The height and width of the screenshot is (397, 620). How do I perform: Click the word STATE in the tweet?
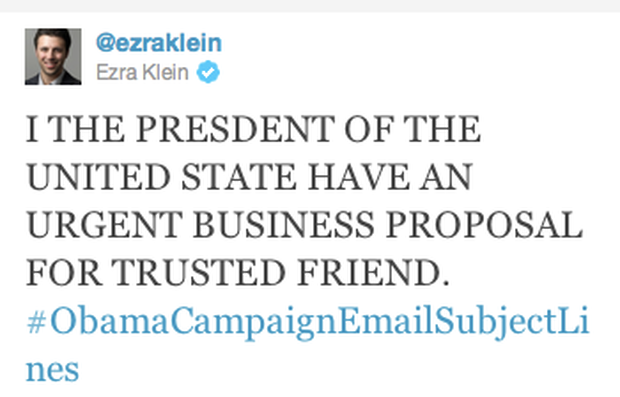click(x=239, y=177)
